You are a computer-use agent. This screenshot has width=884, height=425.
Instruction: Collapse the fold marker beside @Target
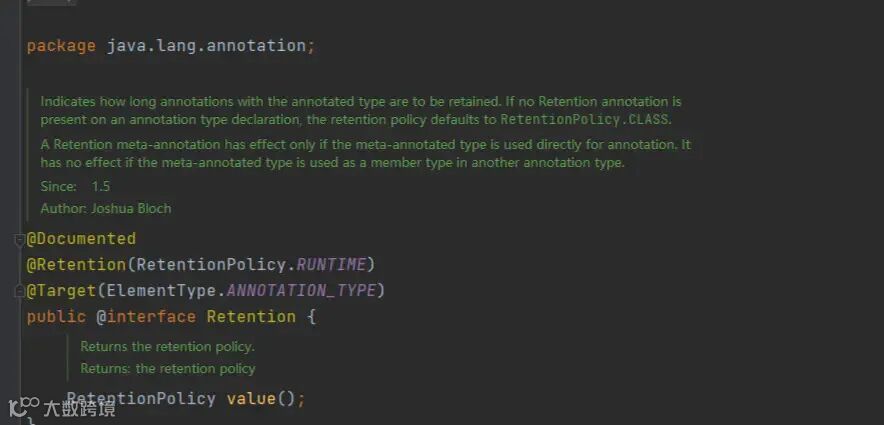[20, 291]
